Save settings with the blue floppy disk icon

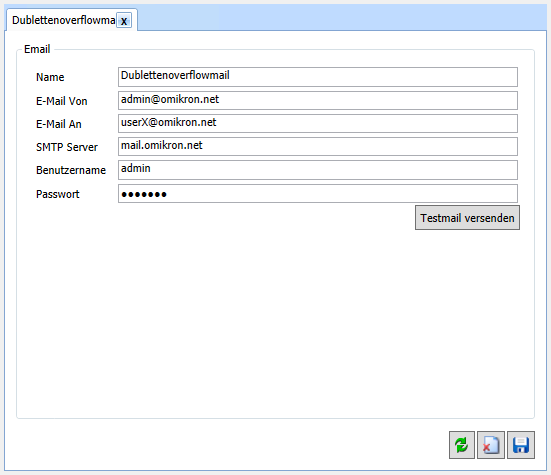coord(521,445)
